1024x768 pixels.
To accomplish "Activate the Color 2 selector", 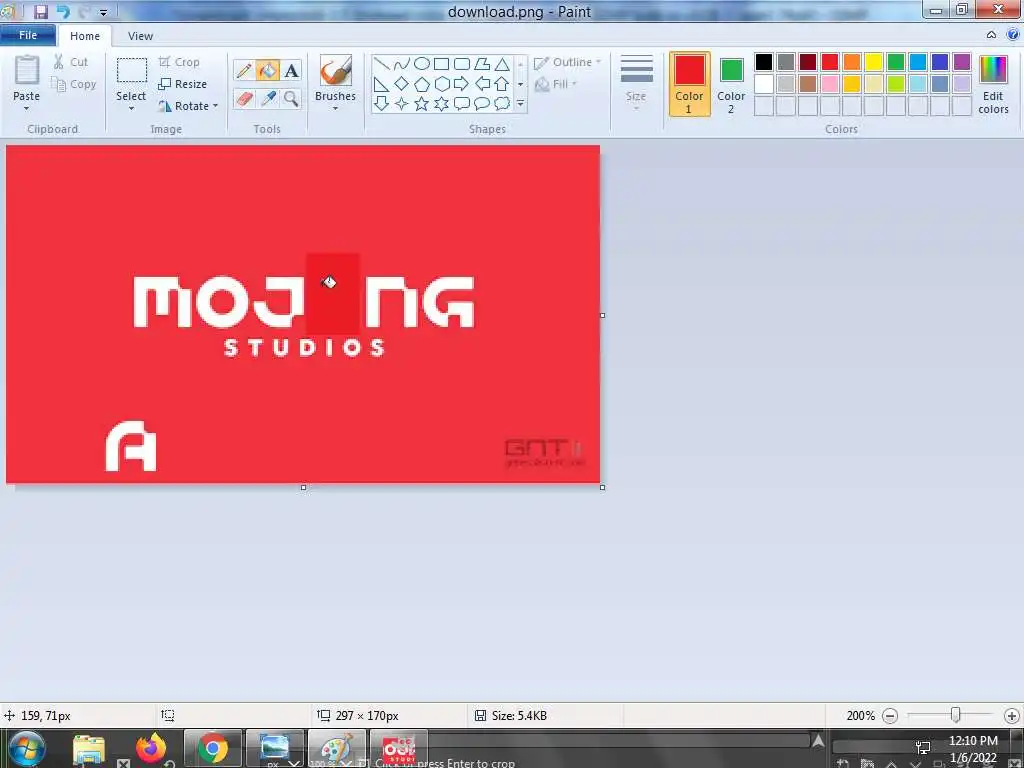I will [731, 84].
